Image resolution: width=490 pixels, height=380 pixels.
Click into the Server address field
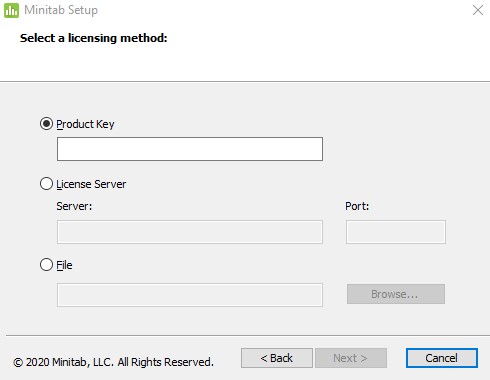190,232
